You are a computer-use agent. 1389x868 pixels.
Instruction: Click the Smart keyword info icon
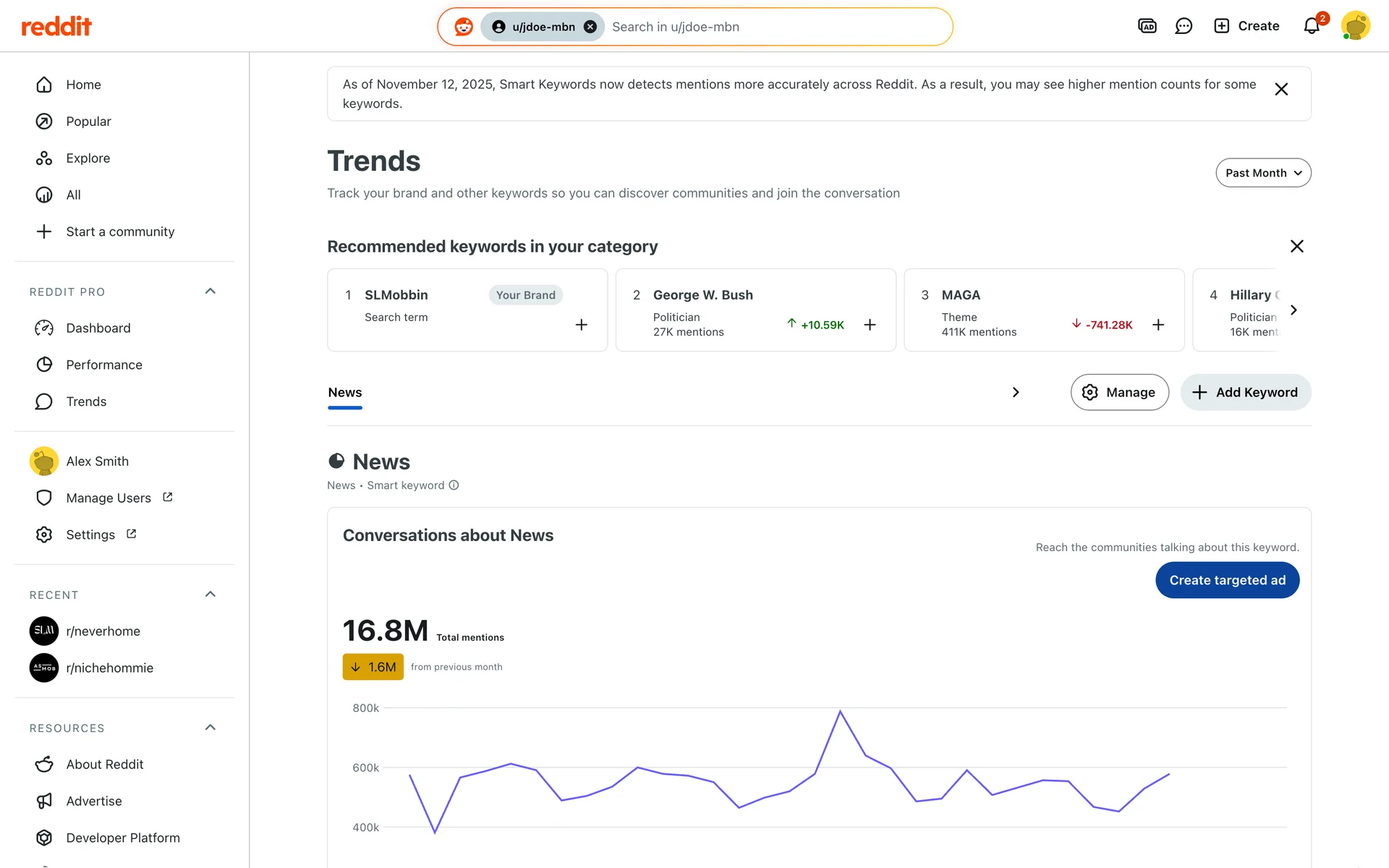(x=454, y=485)
